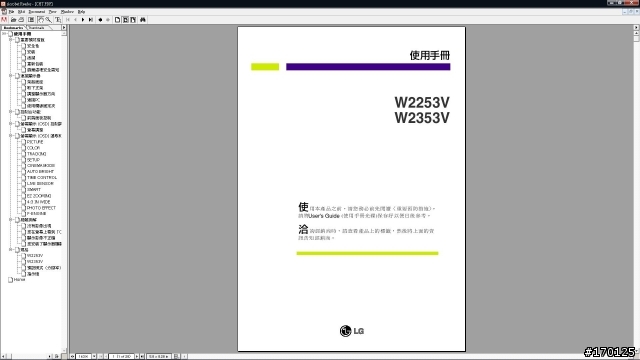
Task: Open the AUTO BRIGHT bookmark
Action: coord(40,172)
